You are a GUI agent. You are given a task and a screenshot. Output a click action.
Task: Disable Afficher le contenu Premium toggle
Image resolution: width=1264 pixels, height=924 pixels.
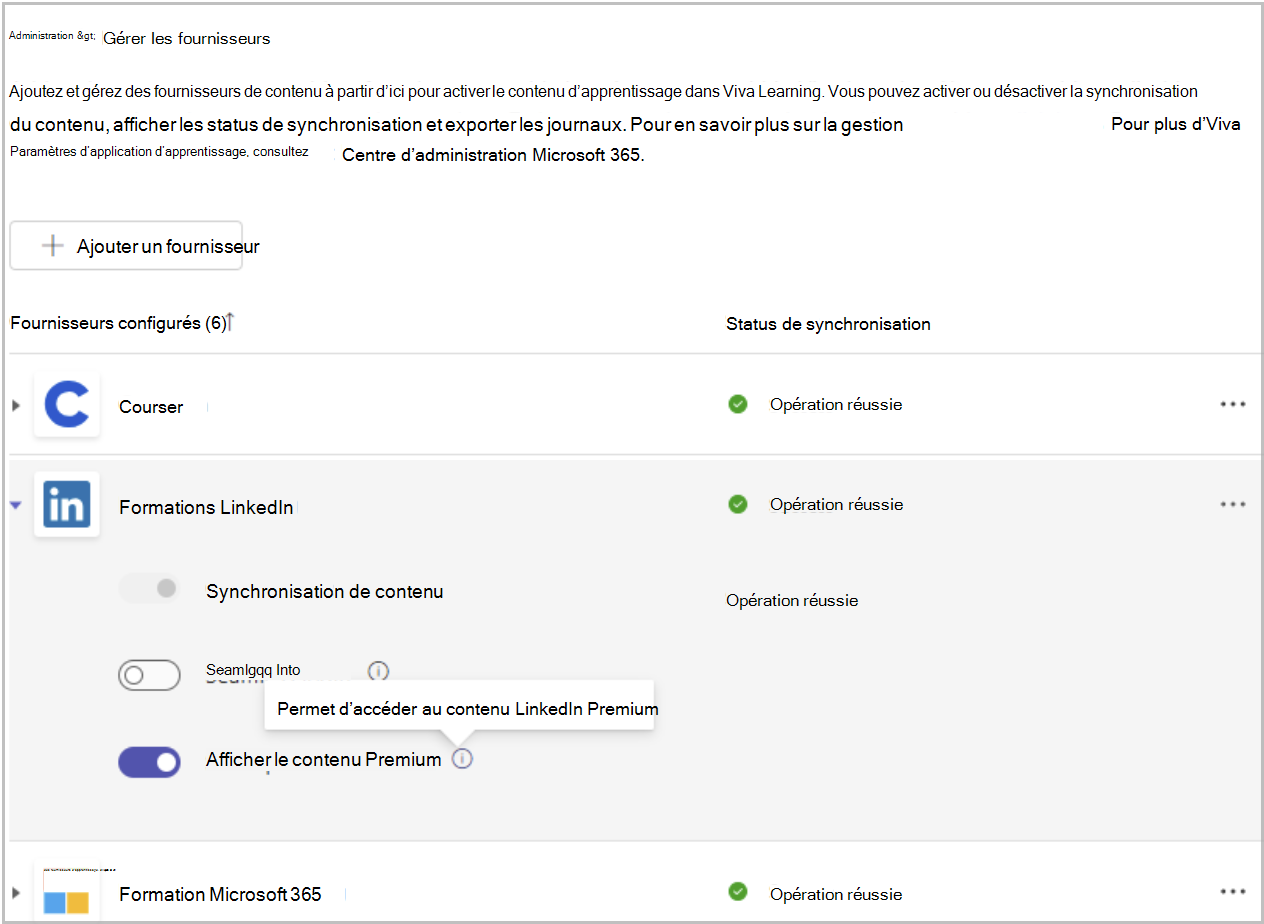tap(149, 762)
